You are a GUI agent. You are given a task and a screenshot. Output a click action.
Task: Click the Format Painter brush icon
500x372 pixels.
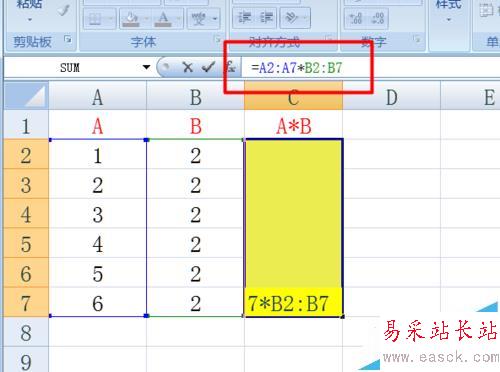coord(63,10)
